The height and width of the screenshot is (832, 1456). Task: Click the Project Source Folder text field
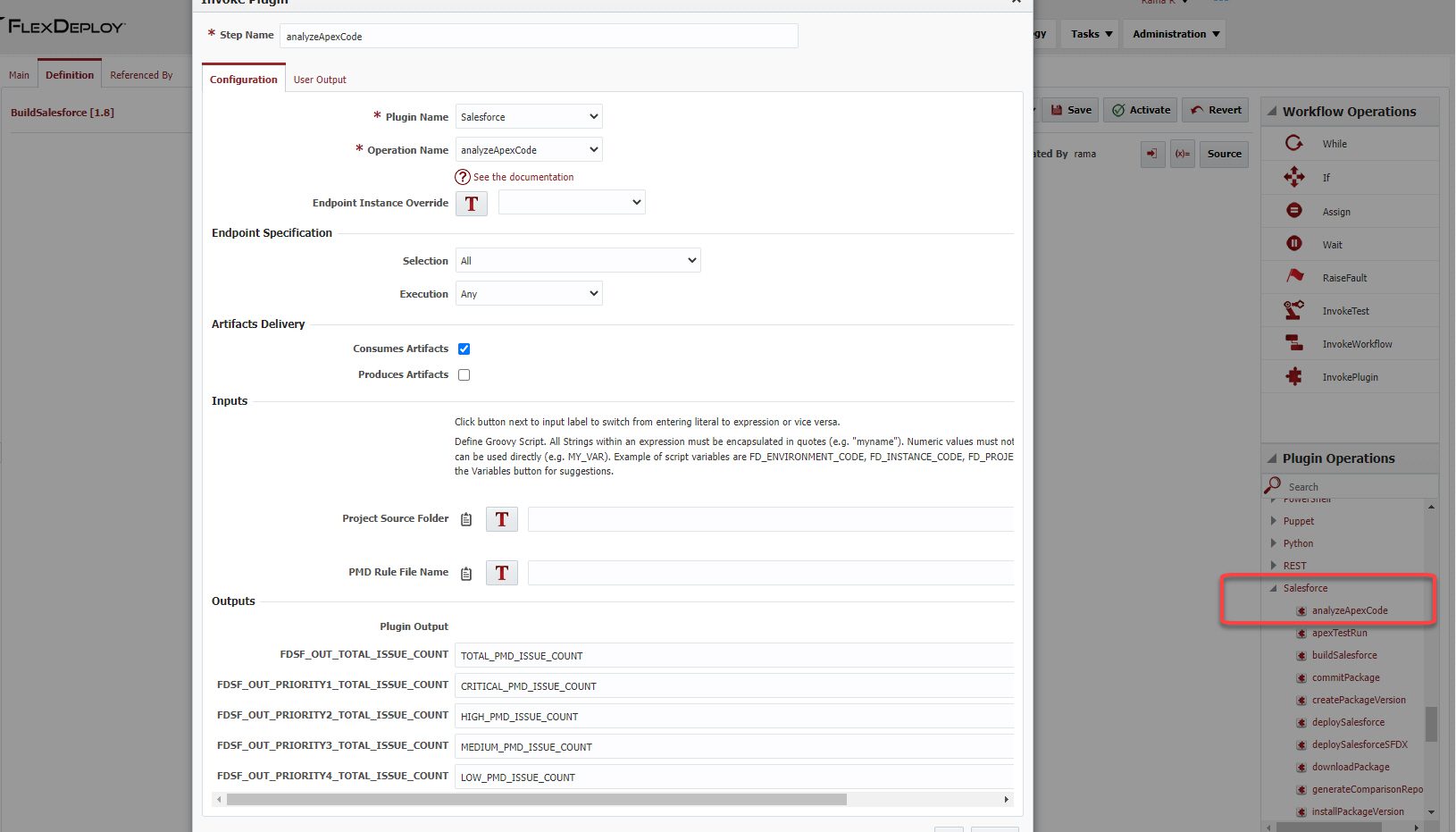771,519
